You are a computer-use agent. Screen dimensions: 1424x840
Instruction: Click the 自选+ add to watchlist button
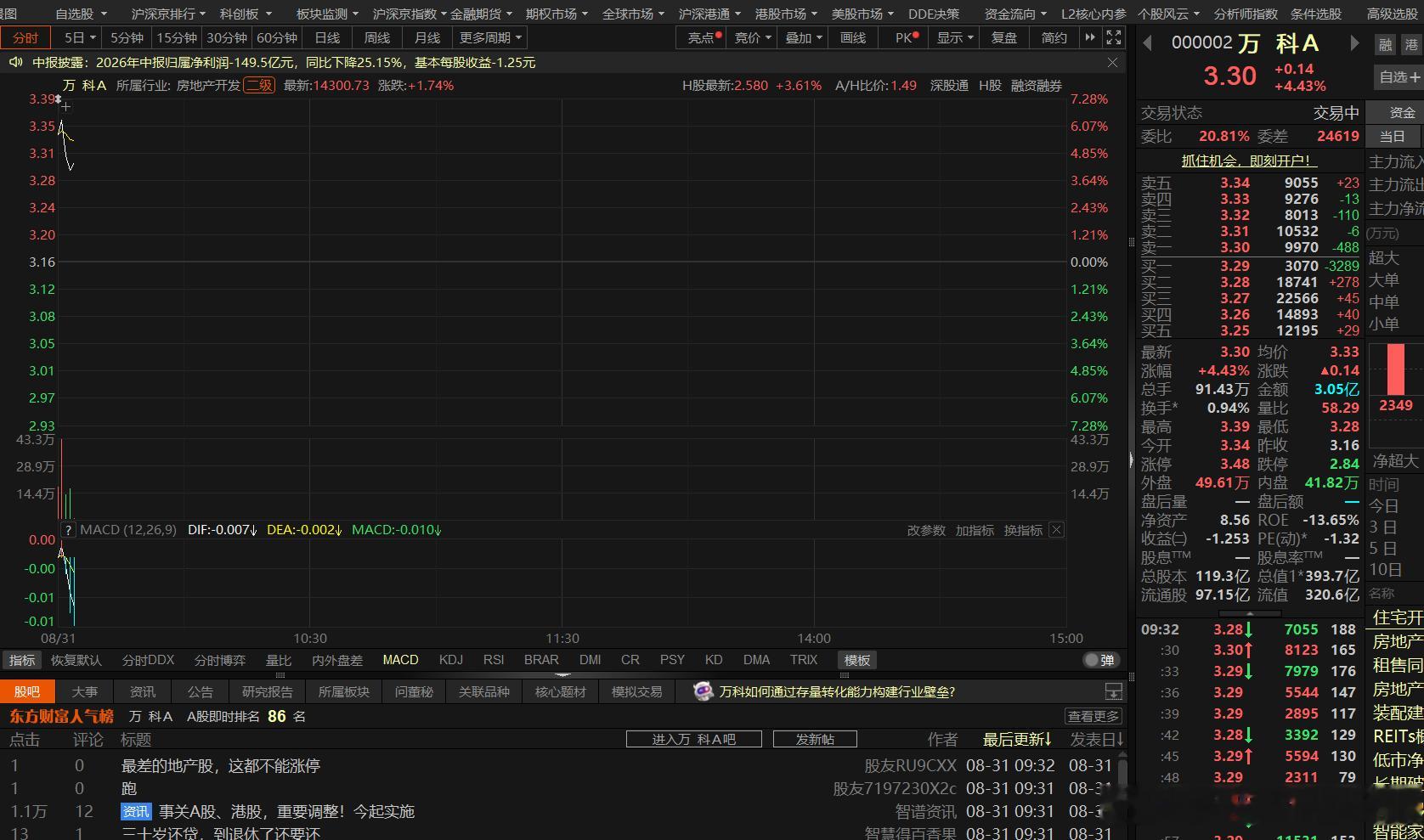1399,77
